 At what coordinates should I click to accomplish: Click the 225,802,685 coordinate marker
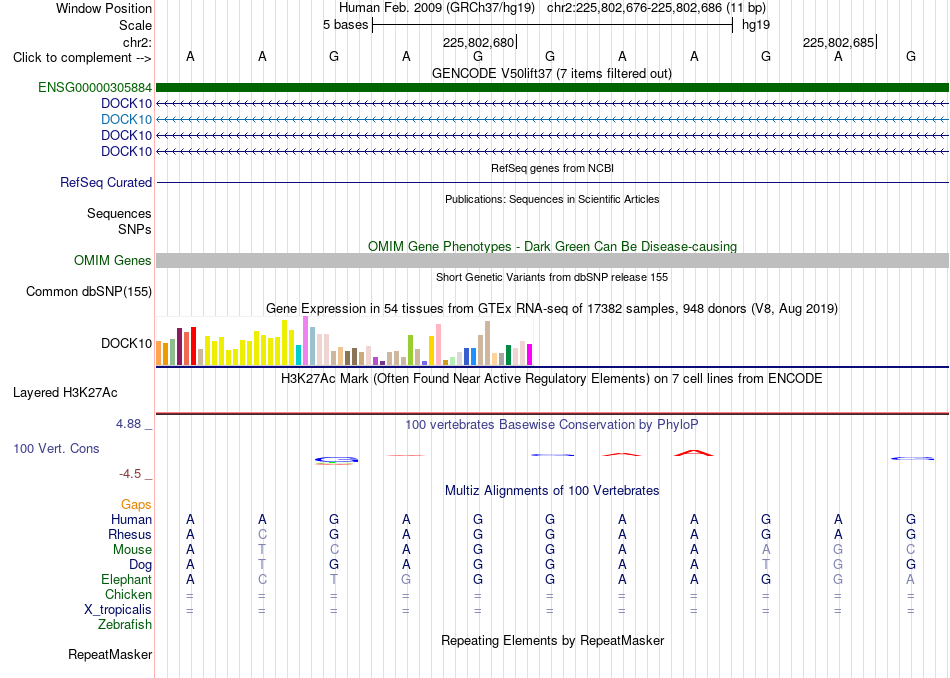839,42
